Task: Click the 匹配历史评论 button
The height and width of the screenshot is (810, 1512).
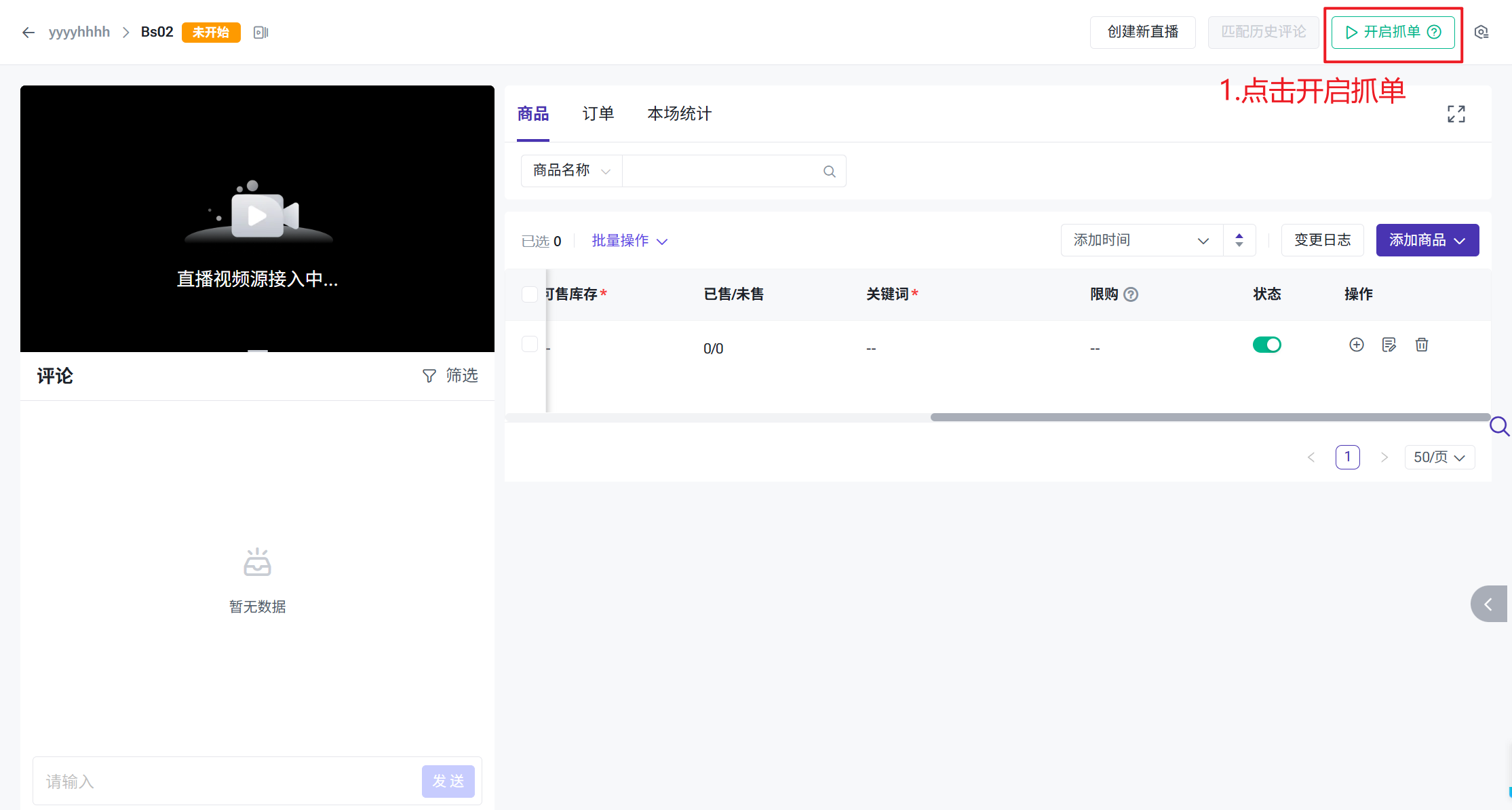Action: coord(1264,32)
